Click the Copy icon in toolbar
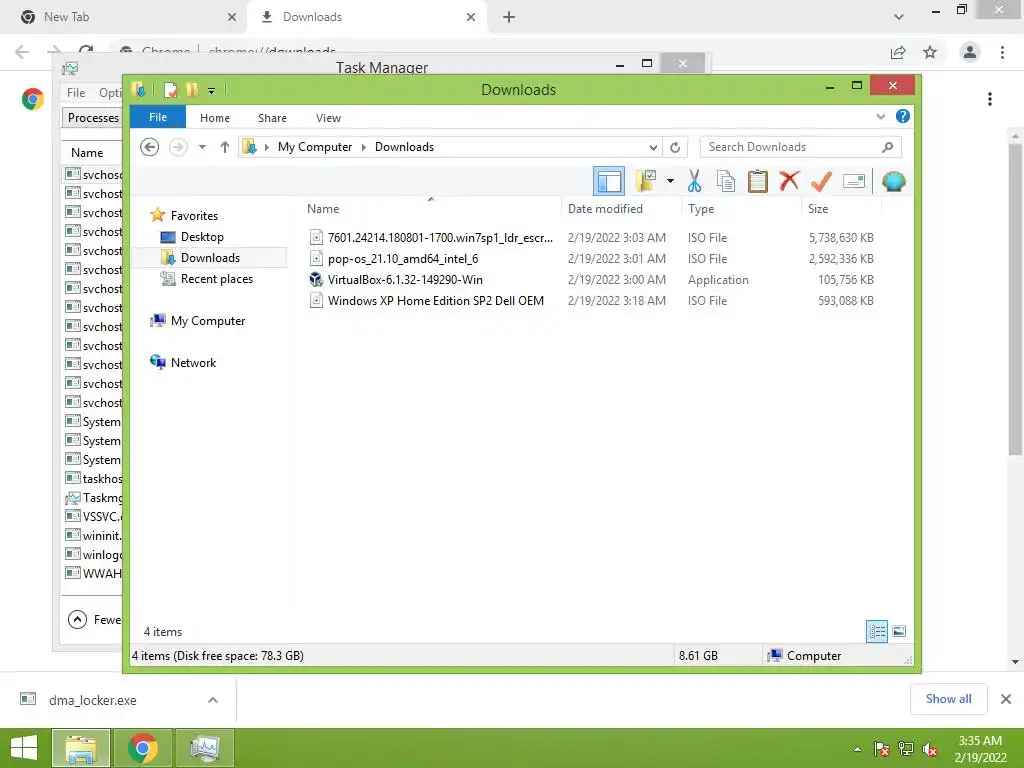The width and height of the screenshot is (1024, 768). [x=726, y=181]
